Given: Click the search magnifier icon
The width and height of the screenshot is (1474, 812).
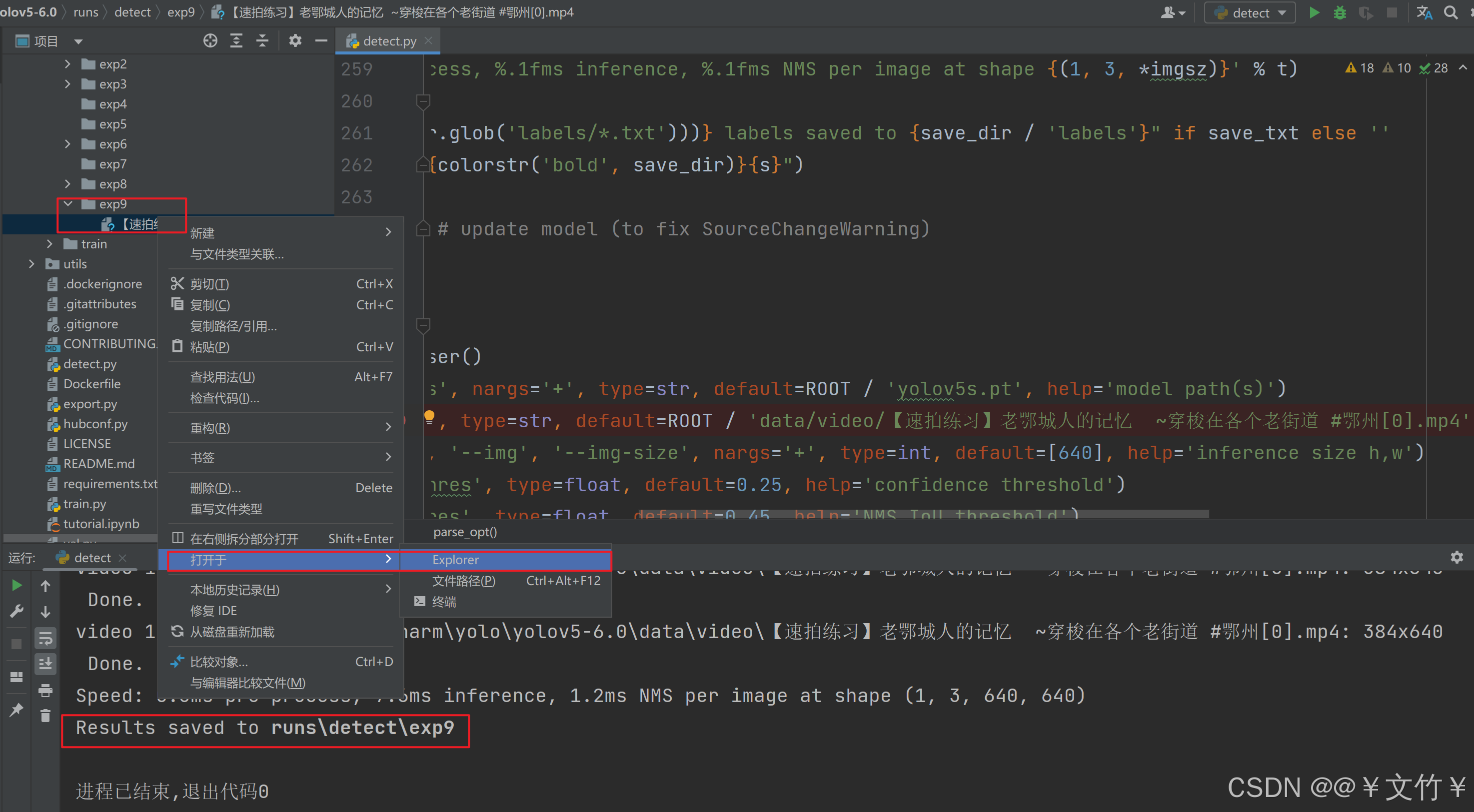Looking at the screenshot, I should [x=1451, y=12].
